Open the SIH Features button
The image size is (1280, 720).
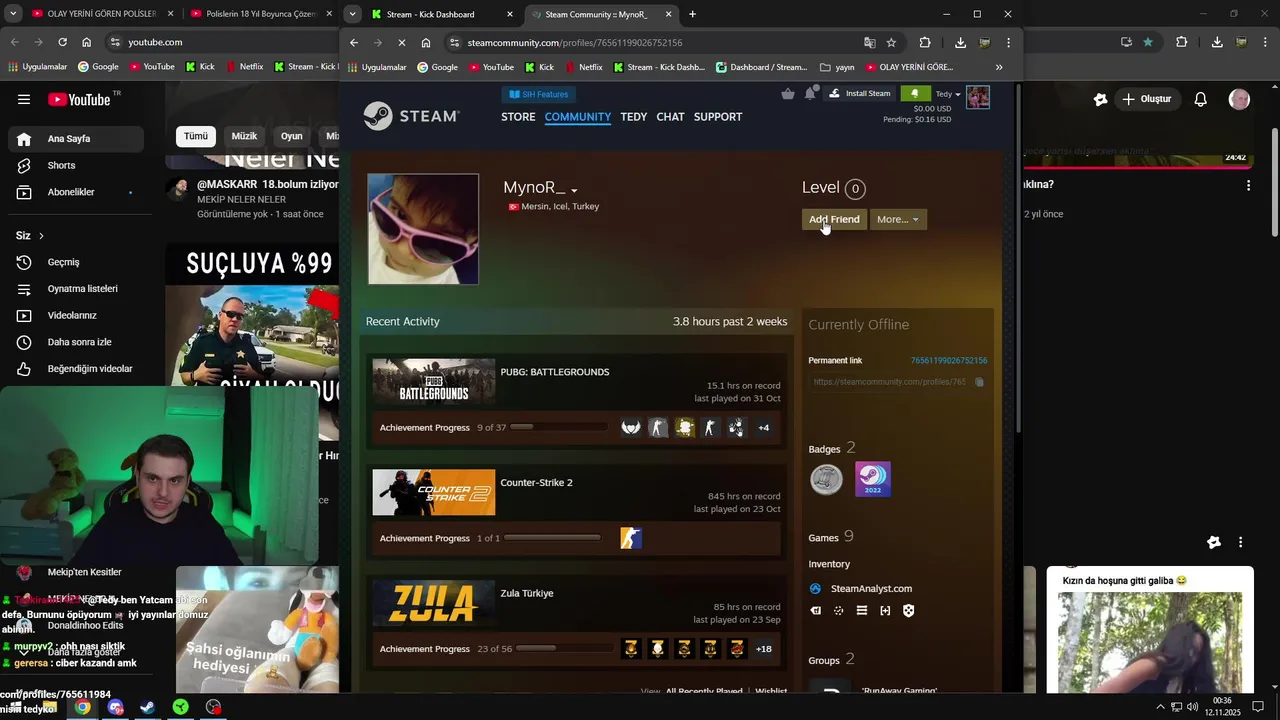click(x=538, y=94)
